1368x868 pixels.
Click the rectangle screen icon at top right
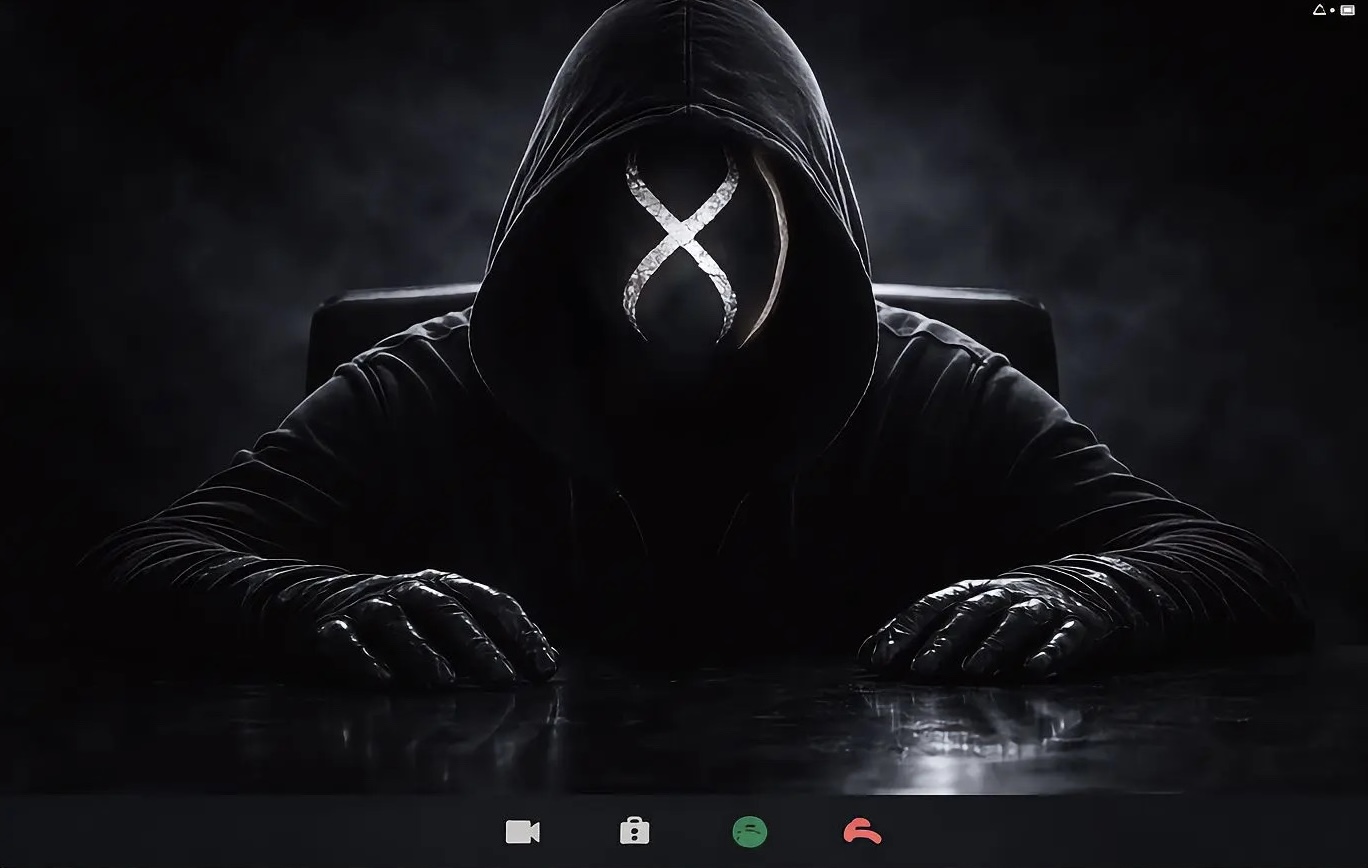coord(1348,10)
